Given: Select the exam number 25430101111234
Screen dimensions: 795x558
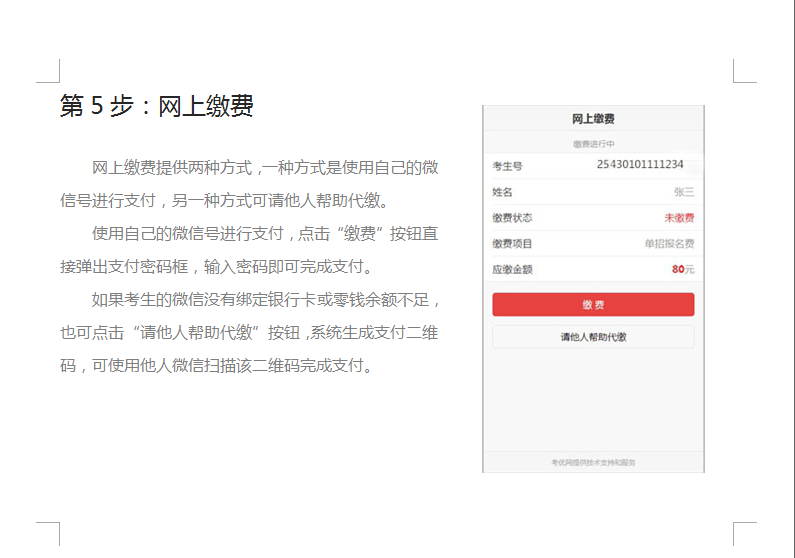Looking at the screenshot, I should point(639,165).
